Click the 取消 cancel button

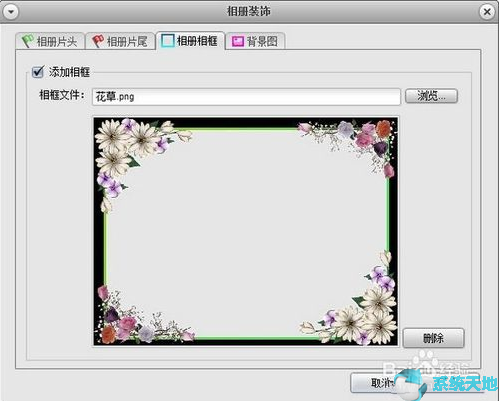(x=380, y=383)
